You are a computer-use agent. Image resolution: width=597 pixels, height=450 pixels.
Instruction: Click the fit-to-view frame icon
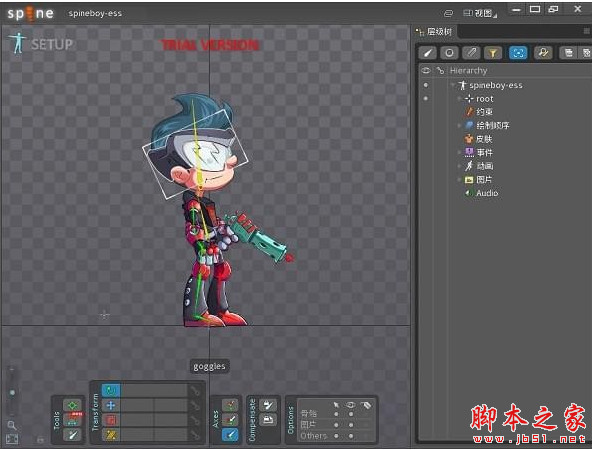pos(12,439)
